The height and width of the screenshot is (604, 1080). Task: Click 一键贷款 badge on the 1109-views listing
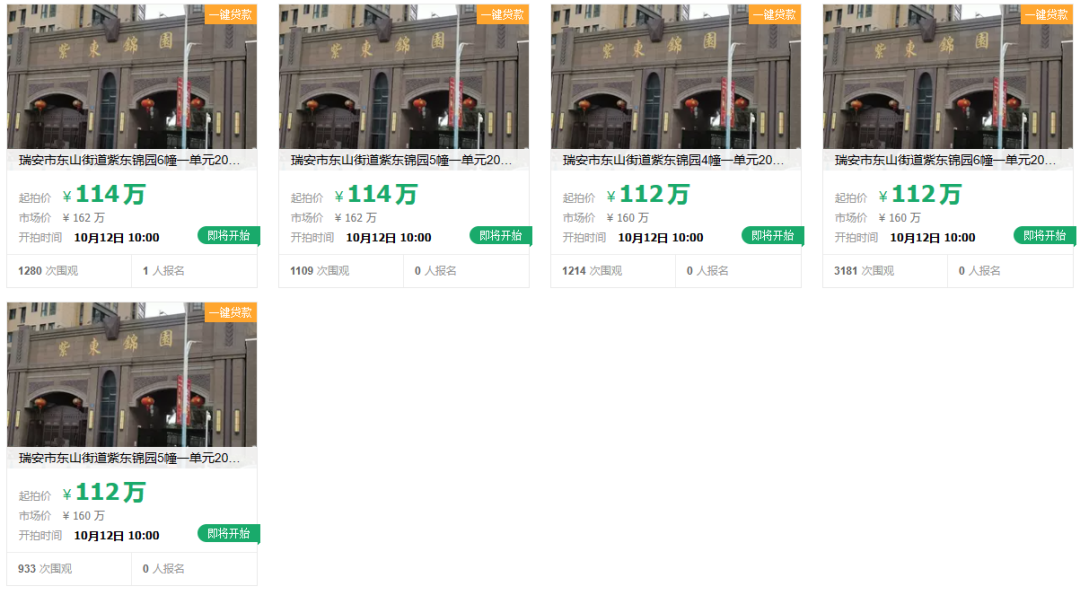(503, 14)
